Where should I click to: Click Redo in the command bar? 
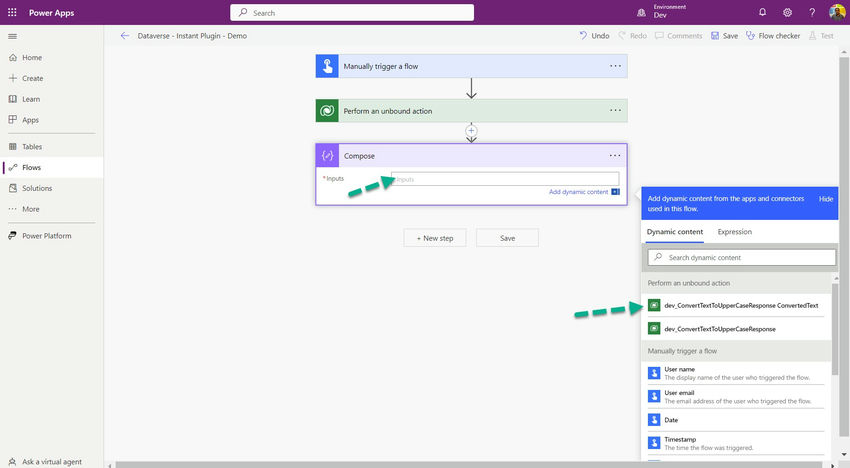point(633,36)
